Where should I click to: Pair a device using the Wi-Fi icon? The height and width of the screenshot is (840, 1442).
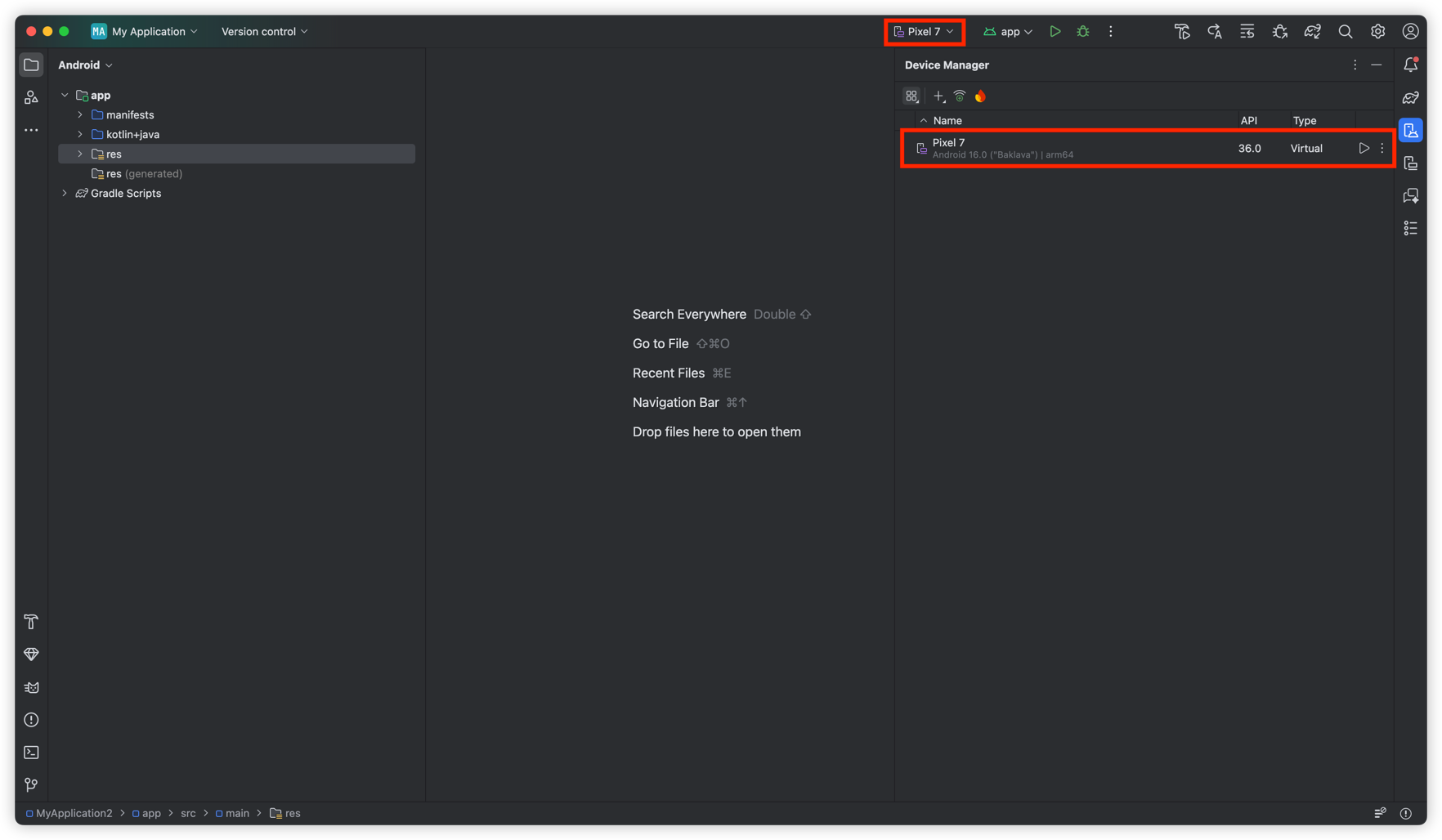pyautogui.click(x=960, y=96)
